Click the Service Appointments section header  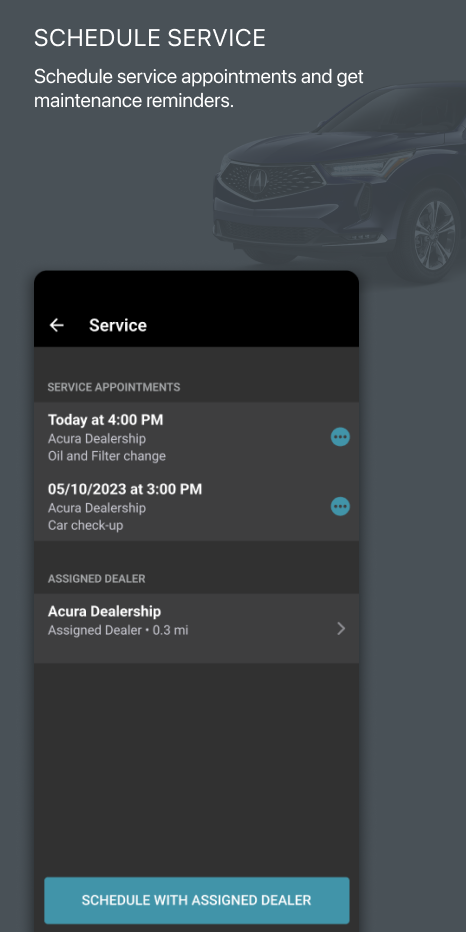tap(114, 387)
